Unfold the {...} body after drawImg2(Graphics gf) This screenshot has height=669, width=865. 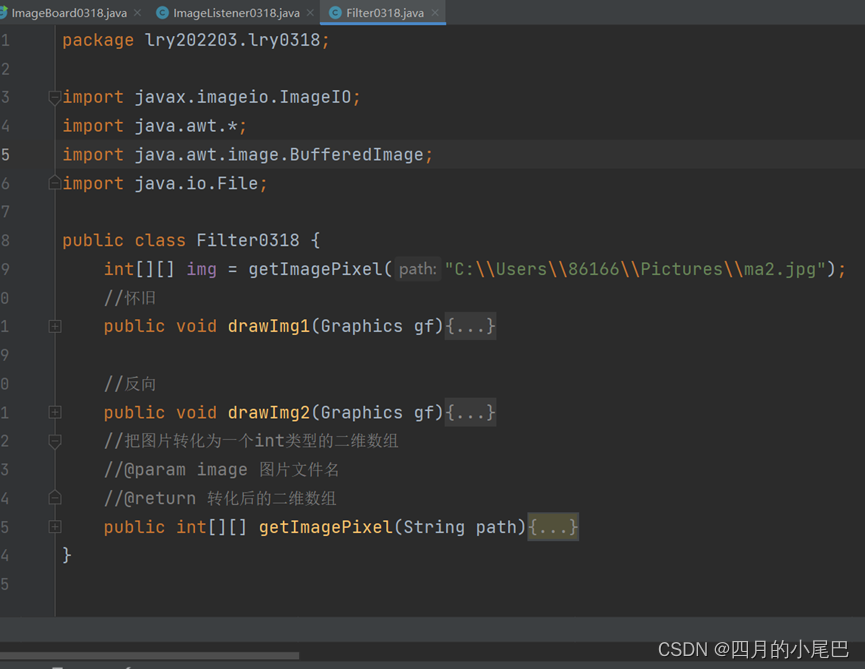point(471,413)
